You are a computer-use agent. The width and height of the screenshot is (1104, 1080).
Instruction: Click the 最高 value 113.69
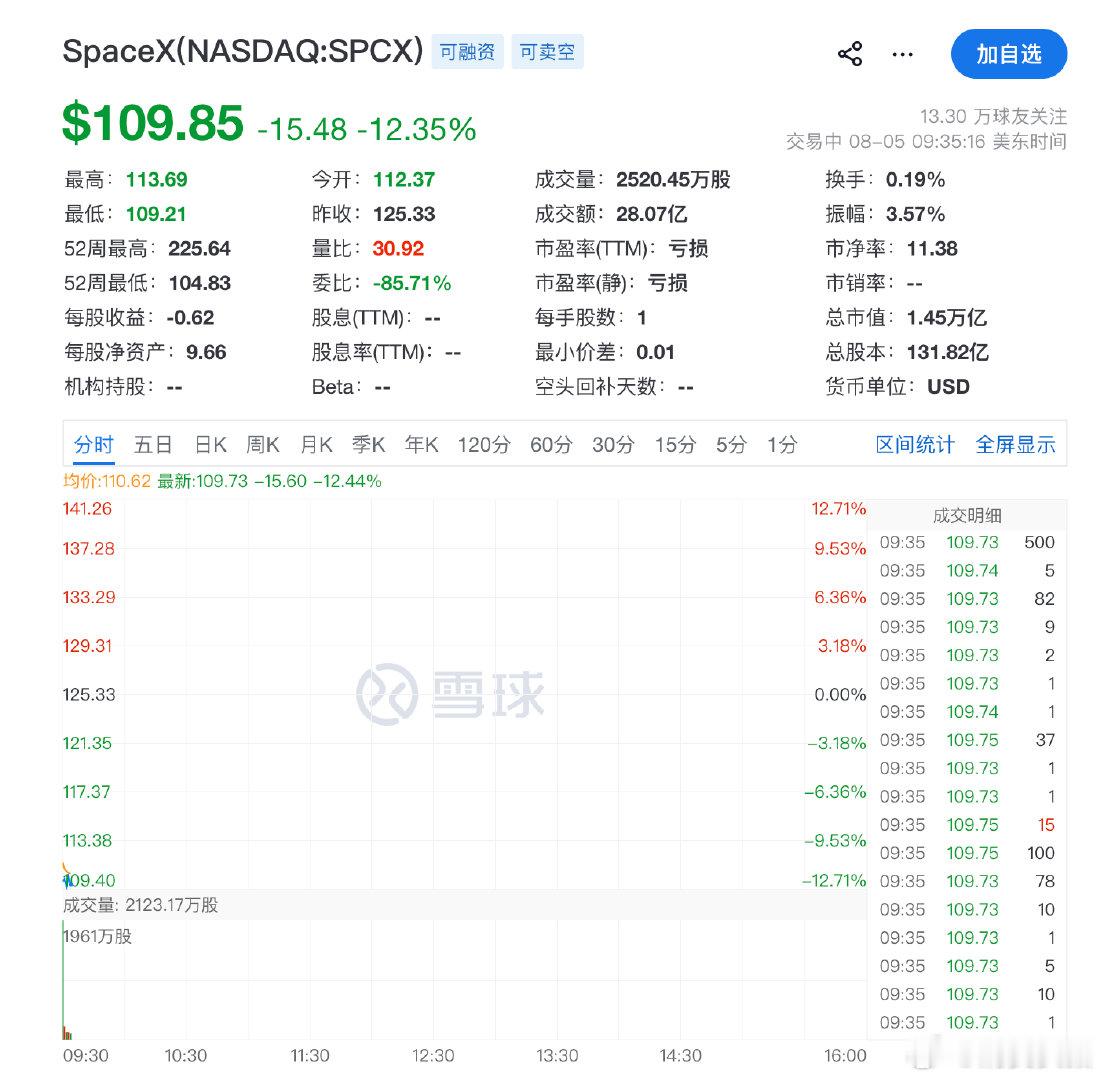[x=156, y=180]
